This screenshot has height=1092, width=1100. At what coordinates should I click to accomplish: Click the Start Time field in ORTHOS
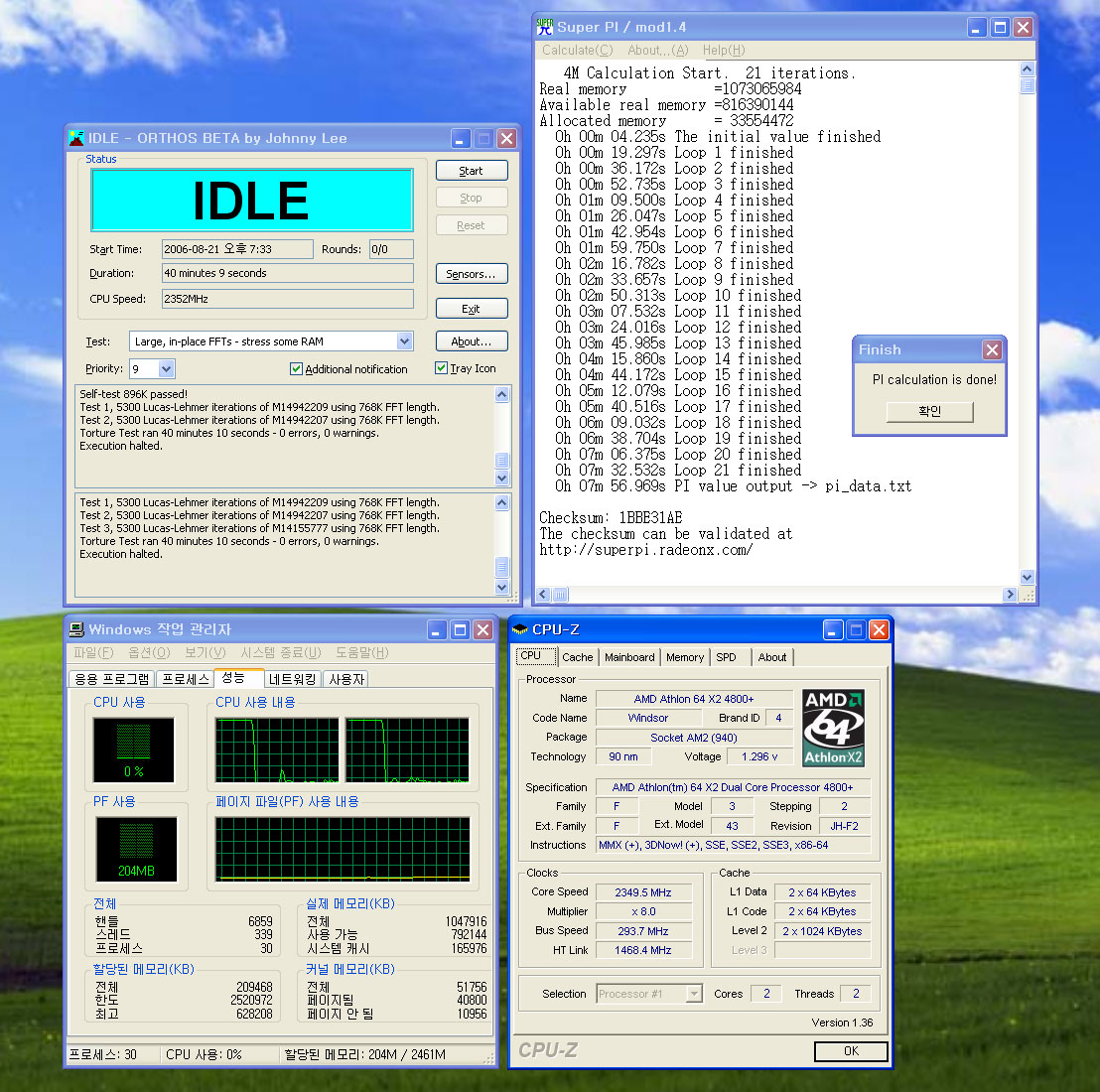(x=237, y=249)
